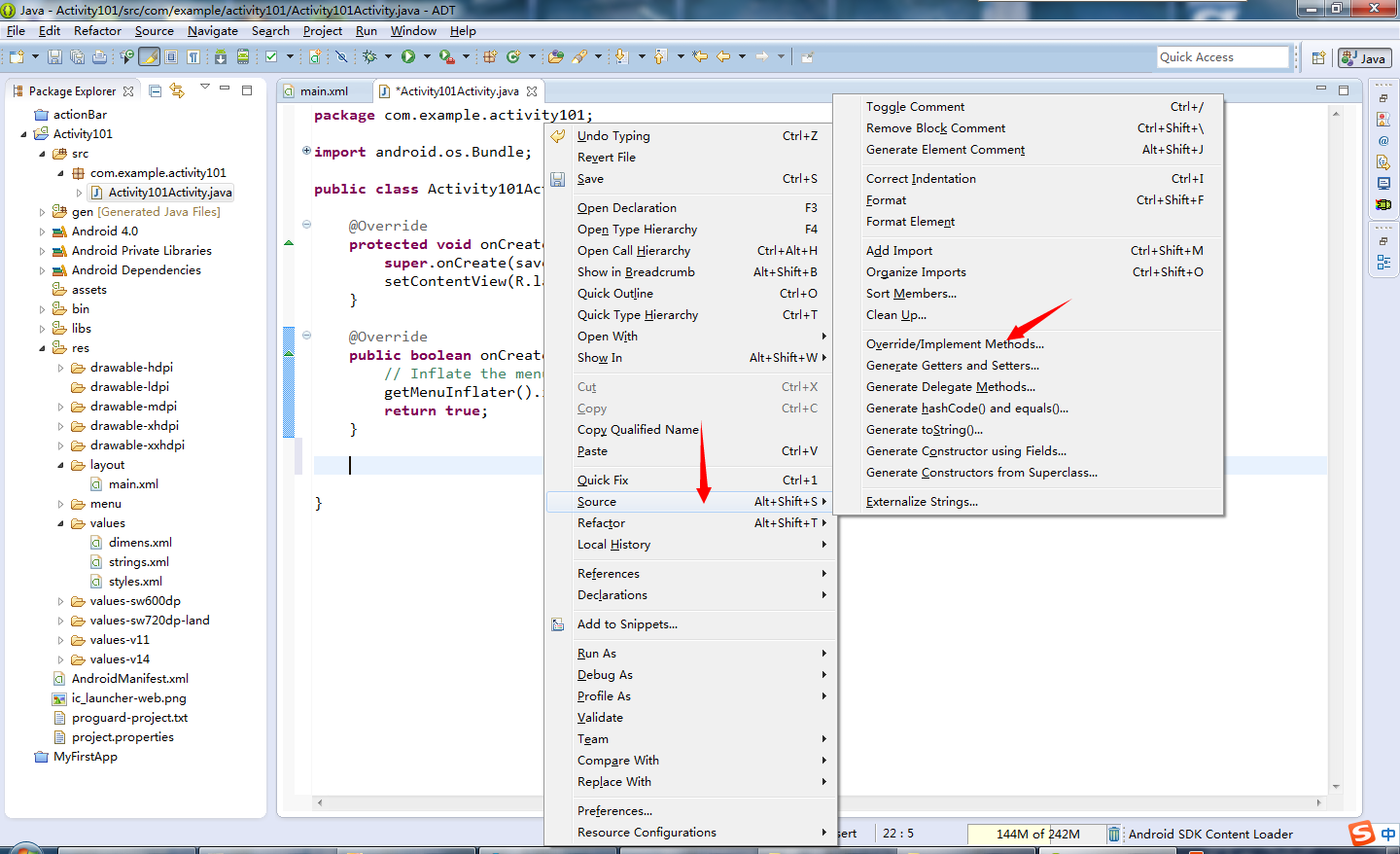1400x854 pixels.
Task: Open the Outline icon in right trim
Action: click(x=1383, y=263)
